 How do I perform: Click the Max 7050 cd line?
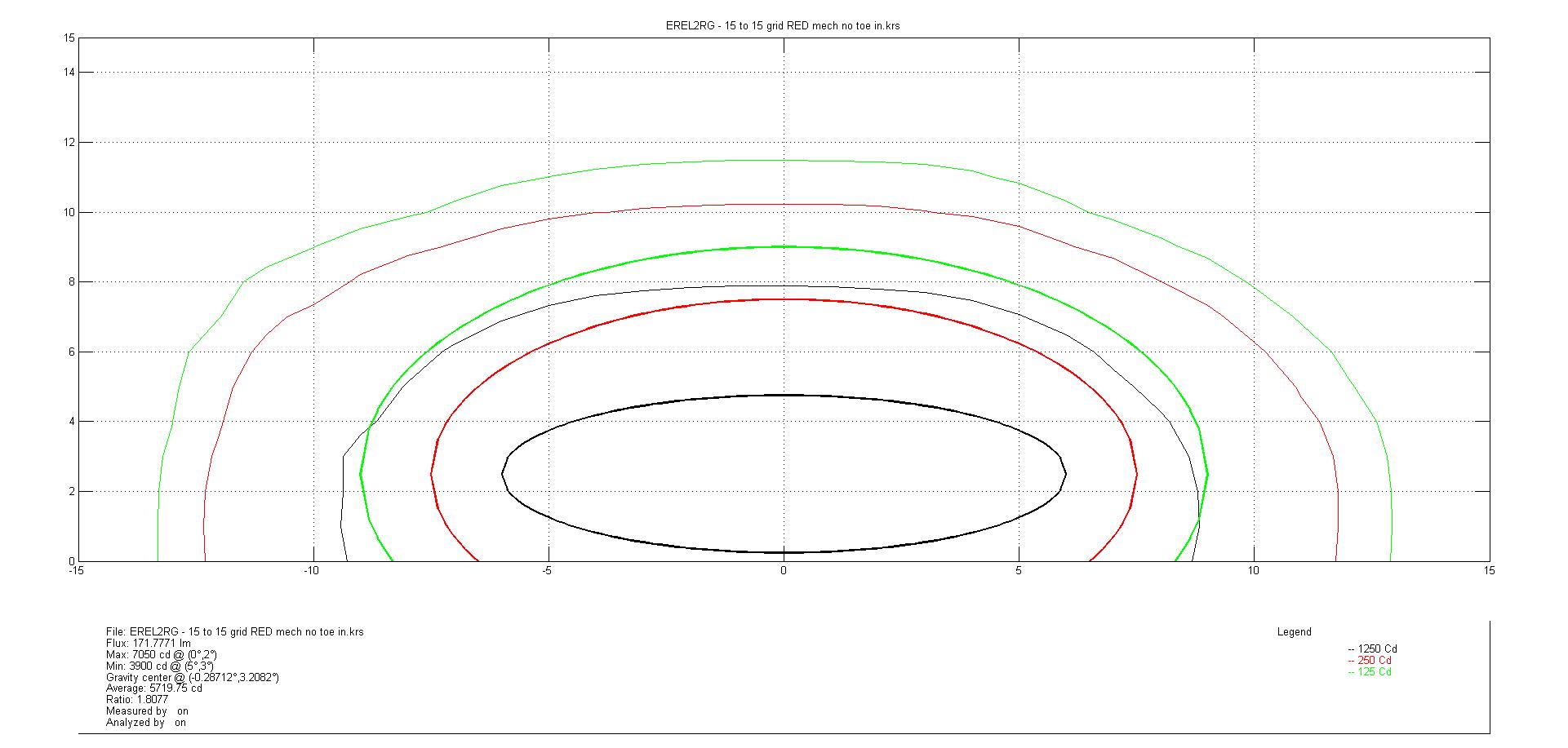tap(162, 655)
